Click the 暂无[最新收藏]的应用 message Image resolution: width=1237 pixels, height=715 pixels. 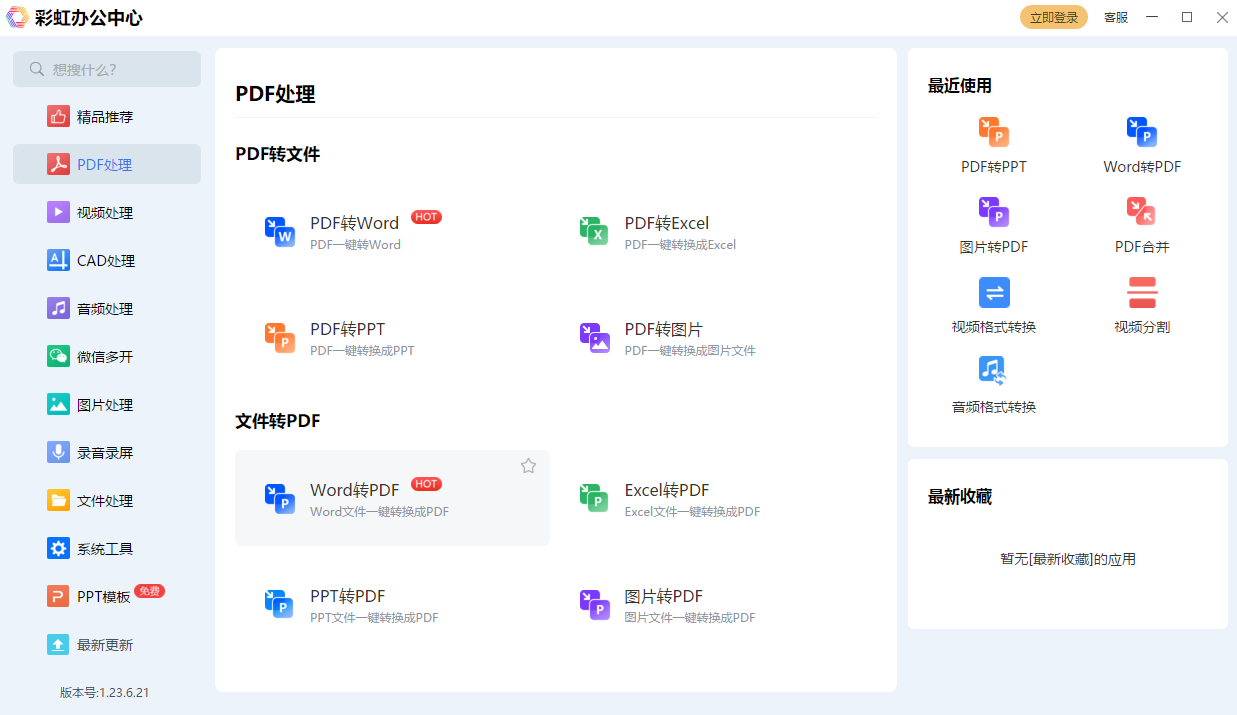tap(1068, 559)
